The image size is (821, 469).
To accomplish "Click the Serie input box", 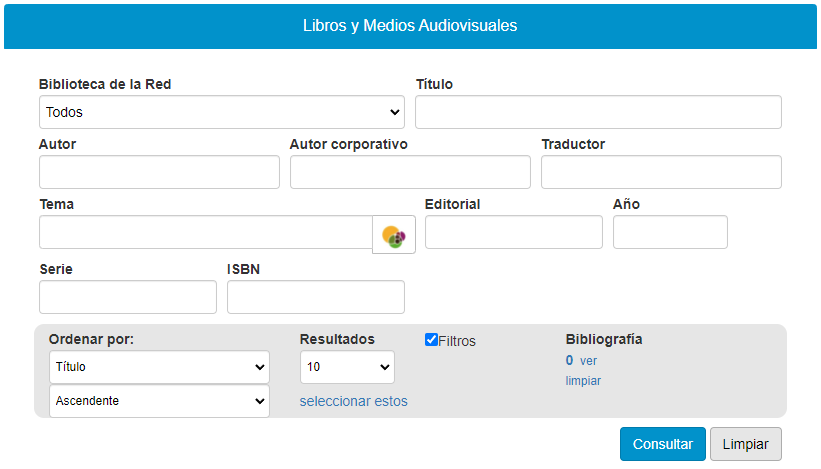I will [128, 297].
